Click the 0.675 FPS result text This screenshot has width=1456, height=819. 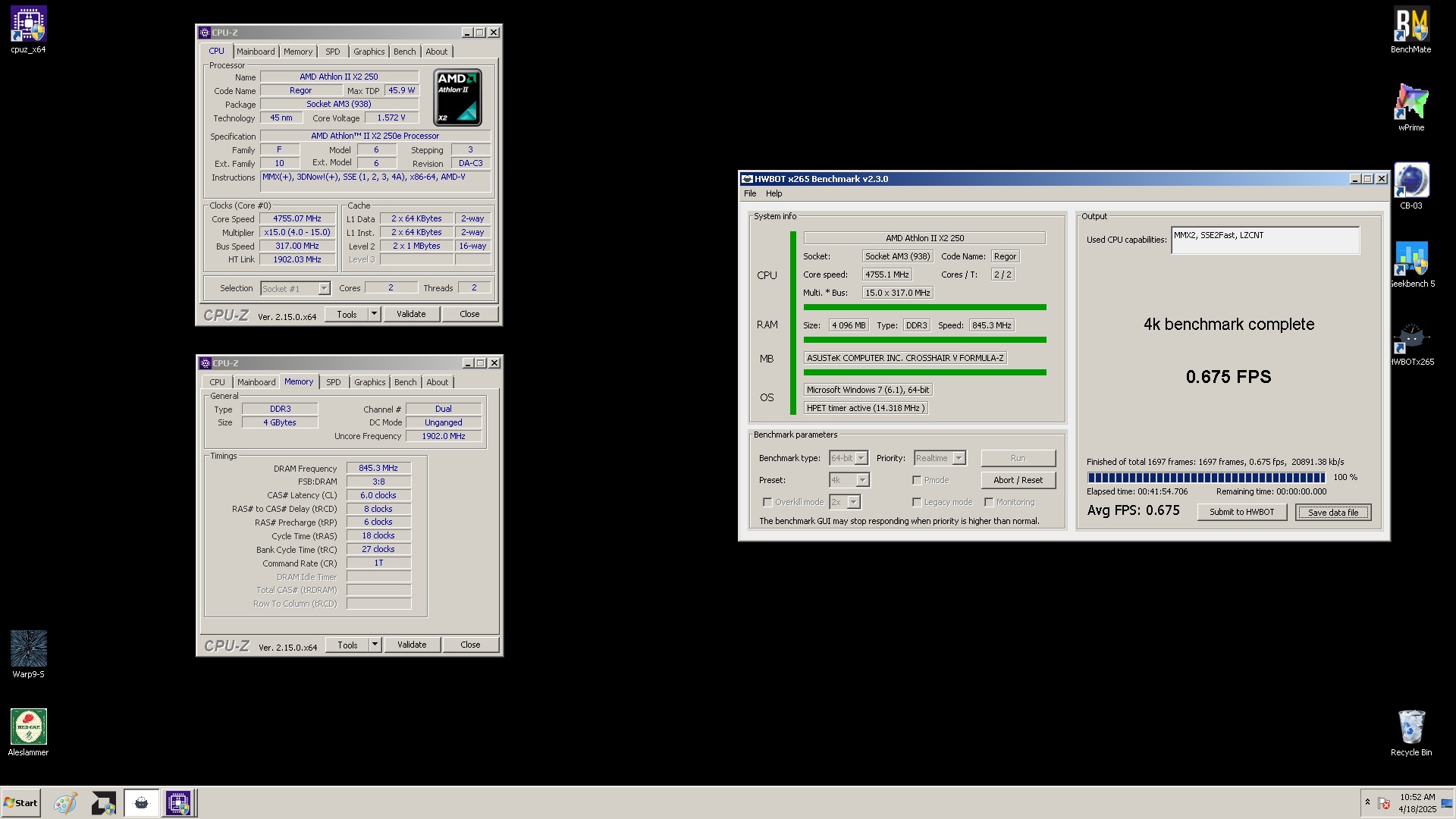[x=1228, y=377]
